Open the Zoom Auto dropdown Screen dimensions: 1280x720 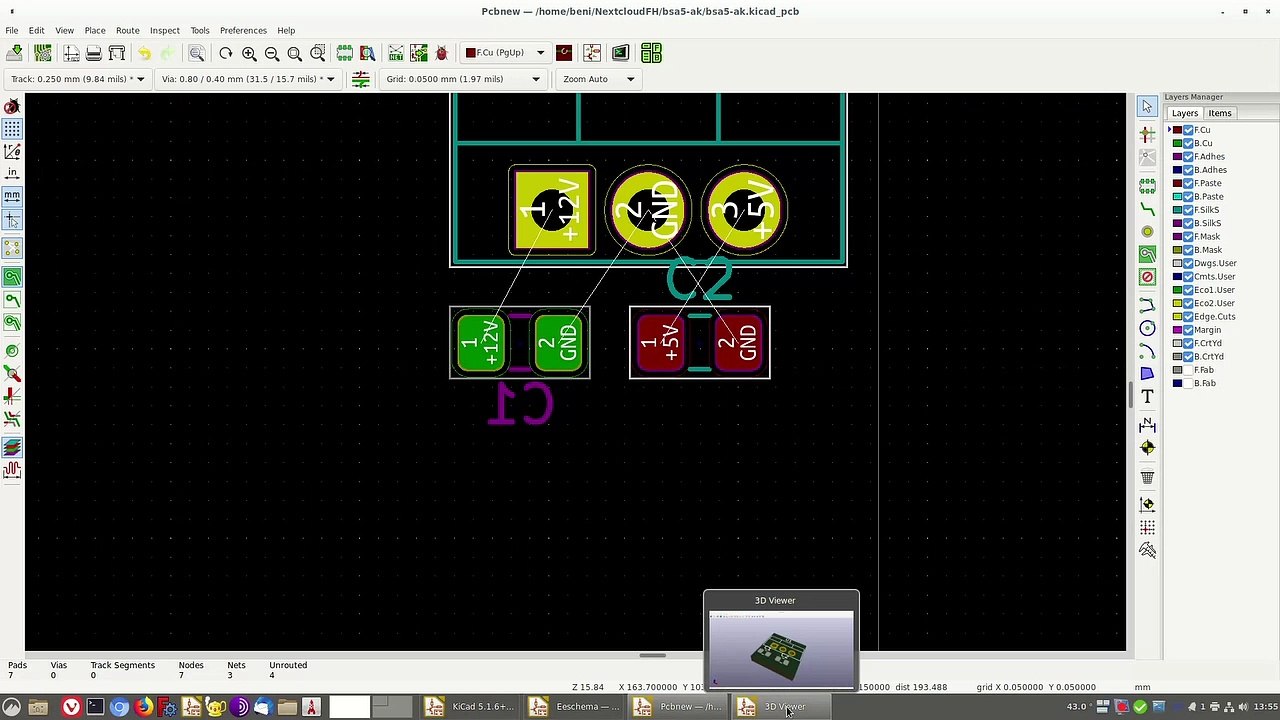[598, 79]
